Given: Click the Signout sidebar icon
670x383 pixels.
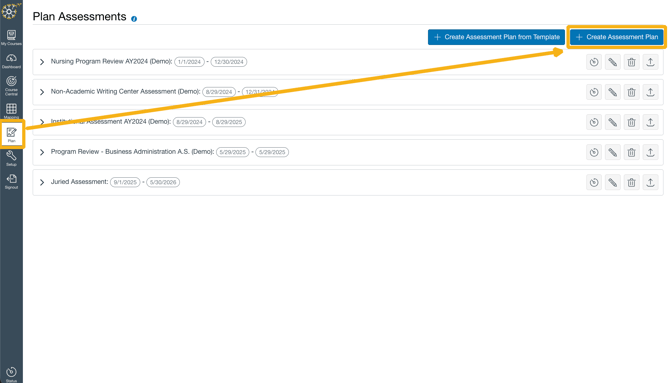Looking at the screenshot, I should click(11, 181).
